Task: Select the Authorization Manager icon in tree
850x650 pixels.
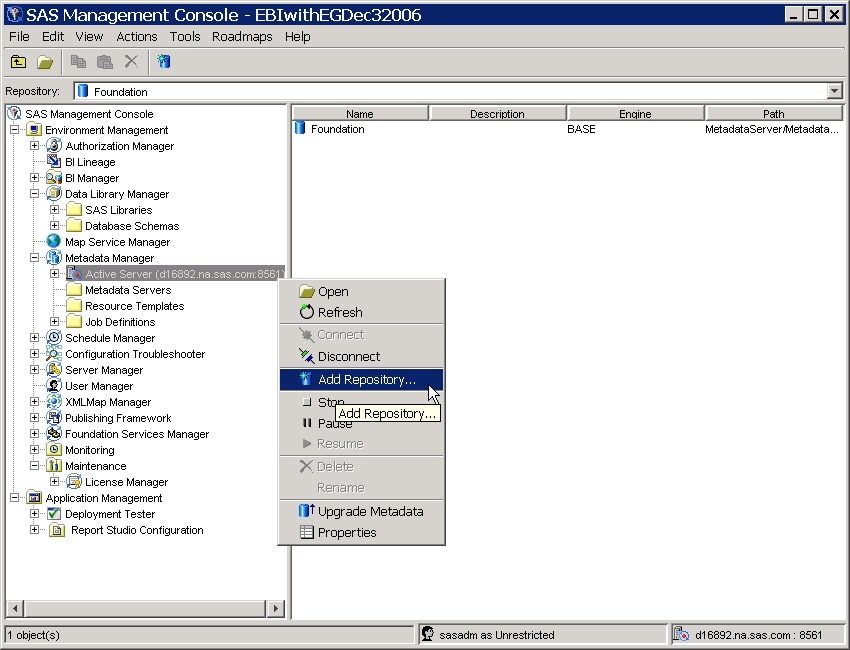Action: pyautogui.click(x=54, y=146)
